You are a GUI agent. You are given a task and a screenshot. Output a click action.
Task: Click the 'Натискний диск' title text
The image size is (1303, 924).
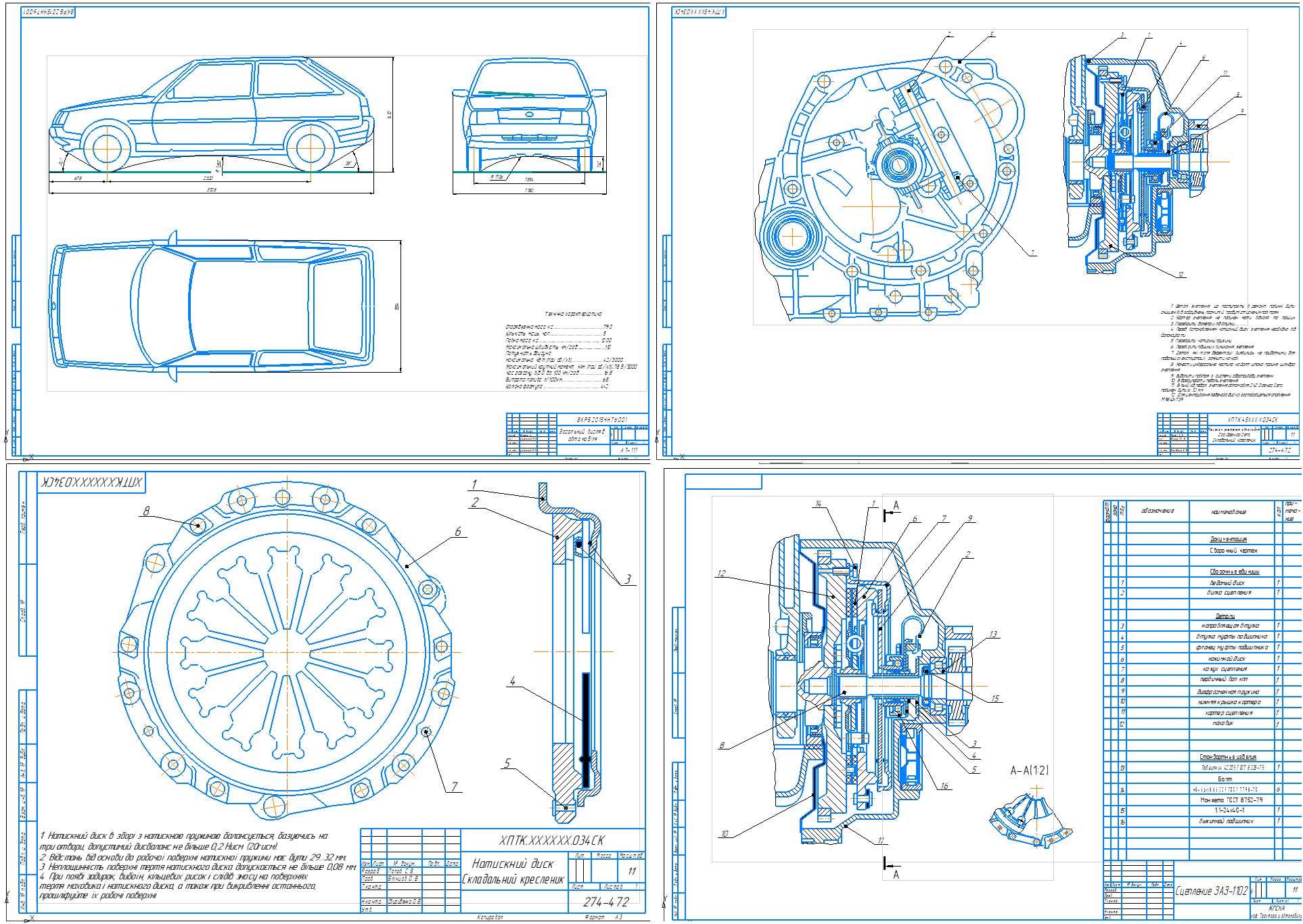[512, 864]
